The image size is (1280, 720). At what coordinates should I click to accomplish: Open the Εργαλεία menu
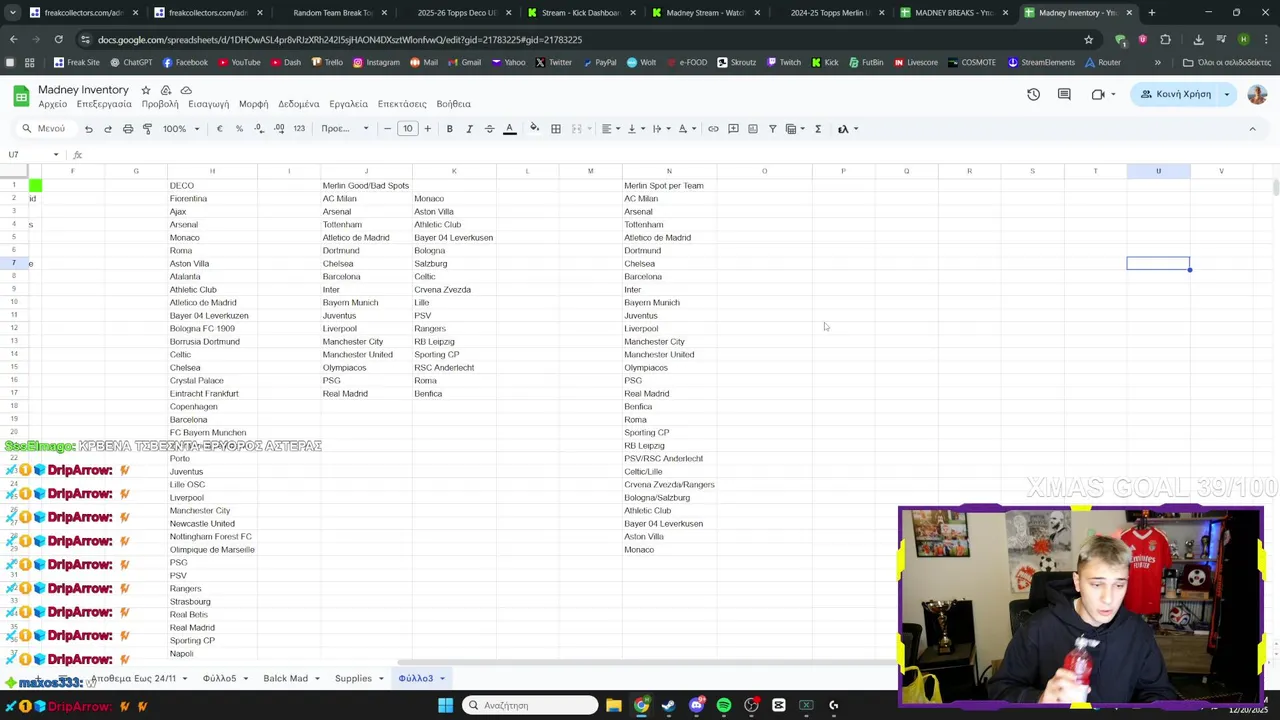coord(349,104)
